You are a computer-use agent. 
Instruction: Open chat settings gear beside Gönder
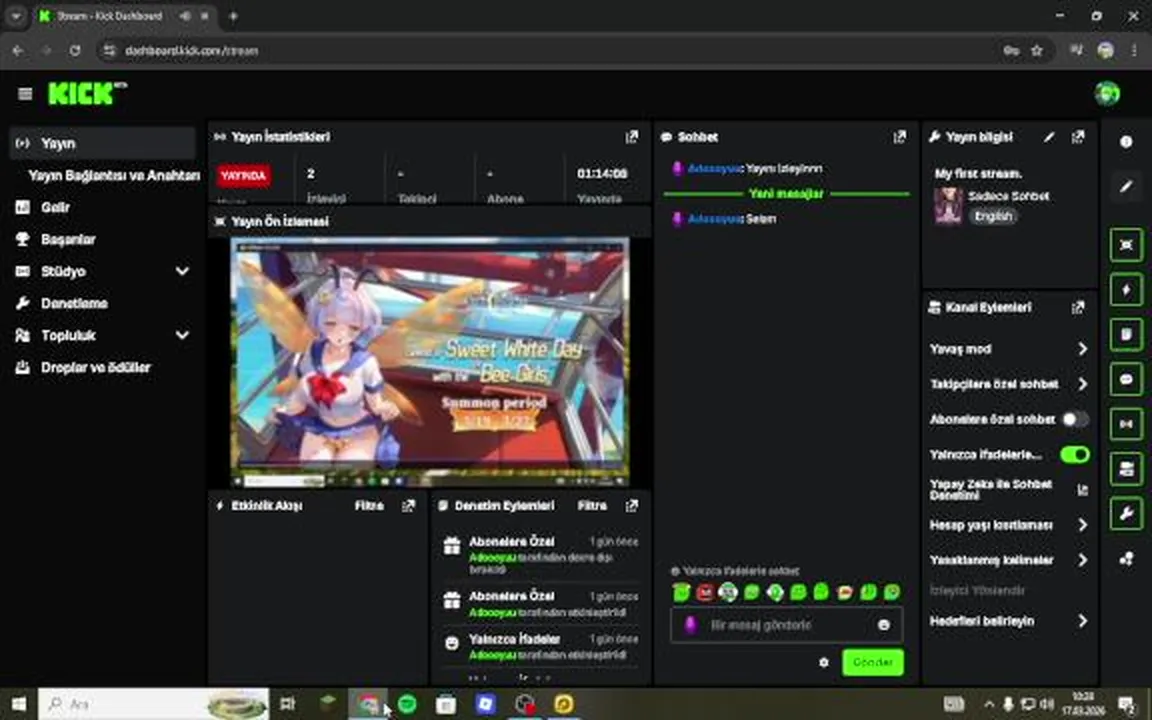click(x=824, y=662)
